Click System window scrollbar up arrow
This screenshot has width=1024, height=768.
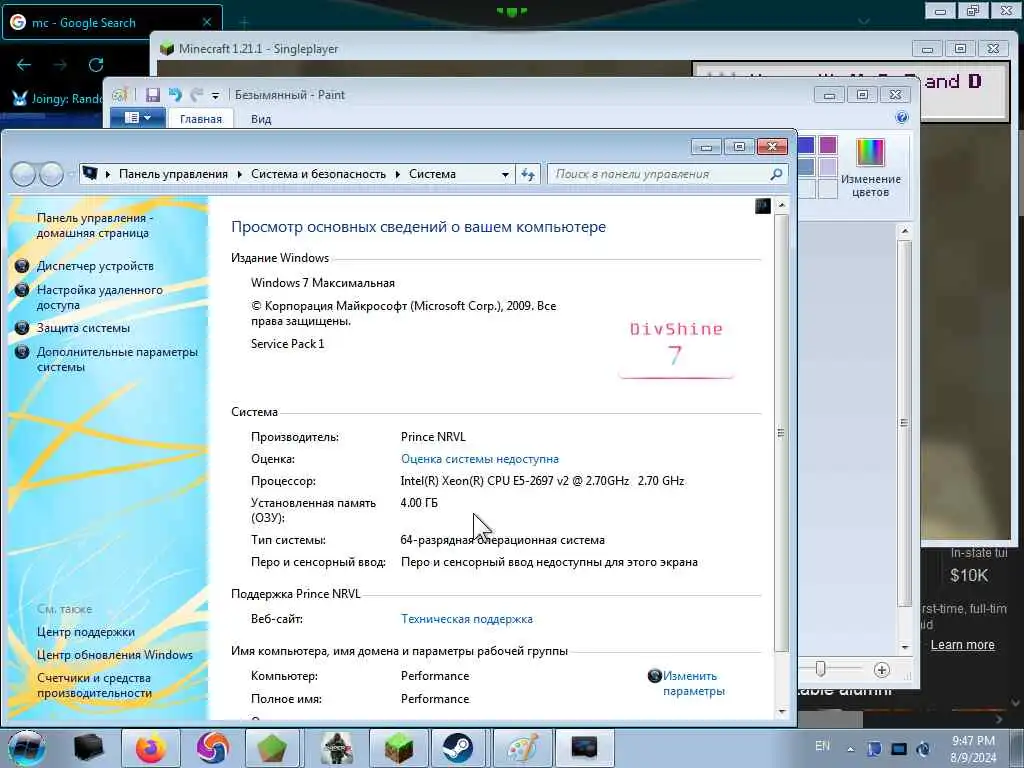[782, 206]
